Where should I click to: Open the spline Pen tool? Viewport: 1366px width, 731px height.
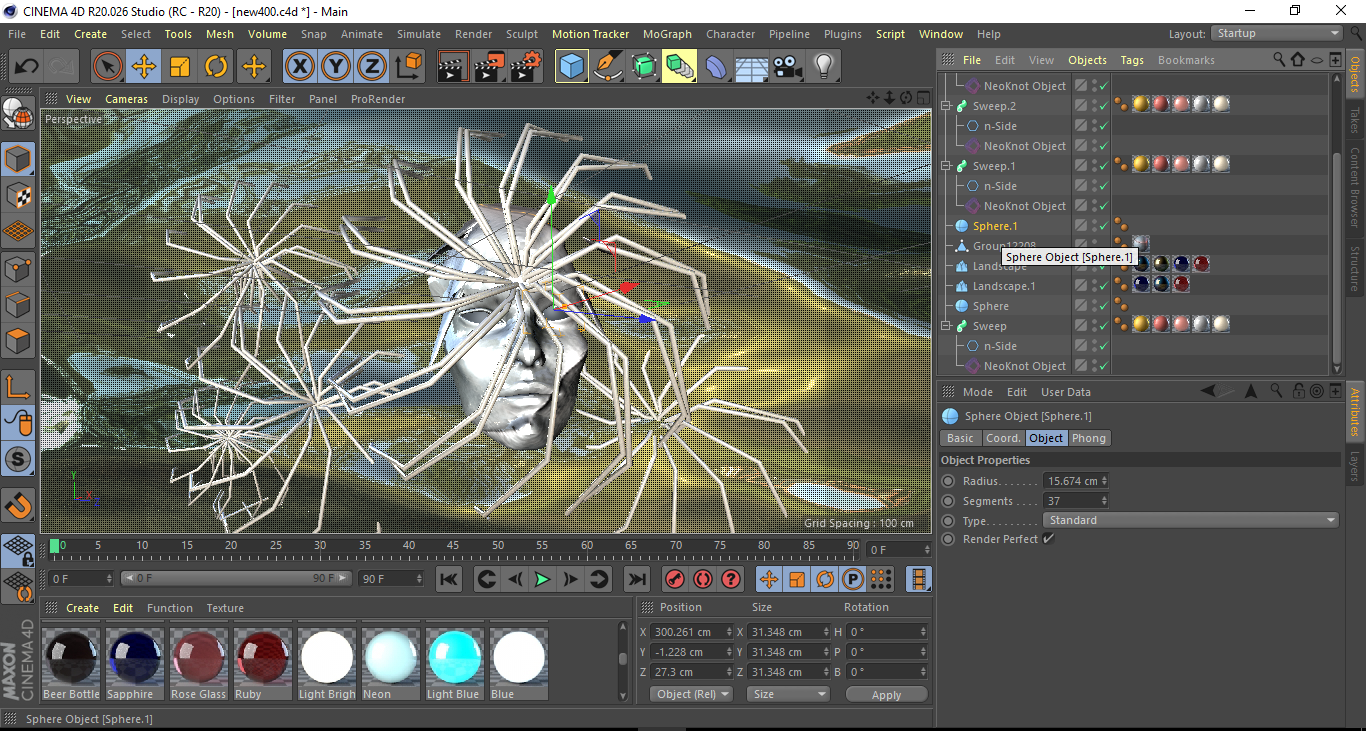[x=608, y=67]
